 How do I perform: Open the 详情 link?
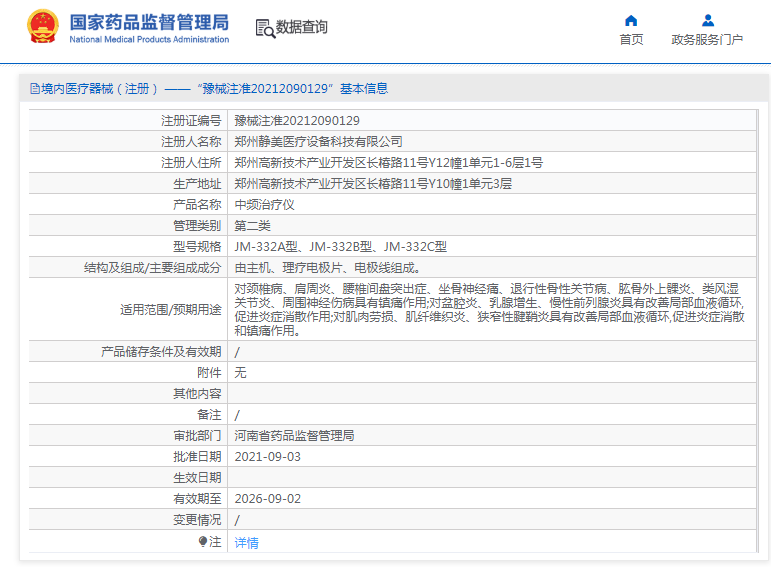(246, 542)
